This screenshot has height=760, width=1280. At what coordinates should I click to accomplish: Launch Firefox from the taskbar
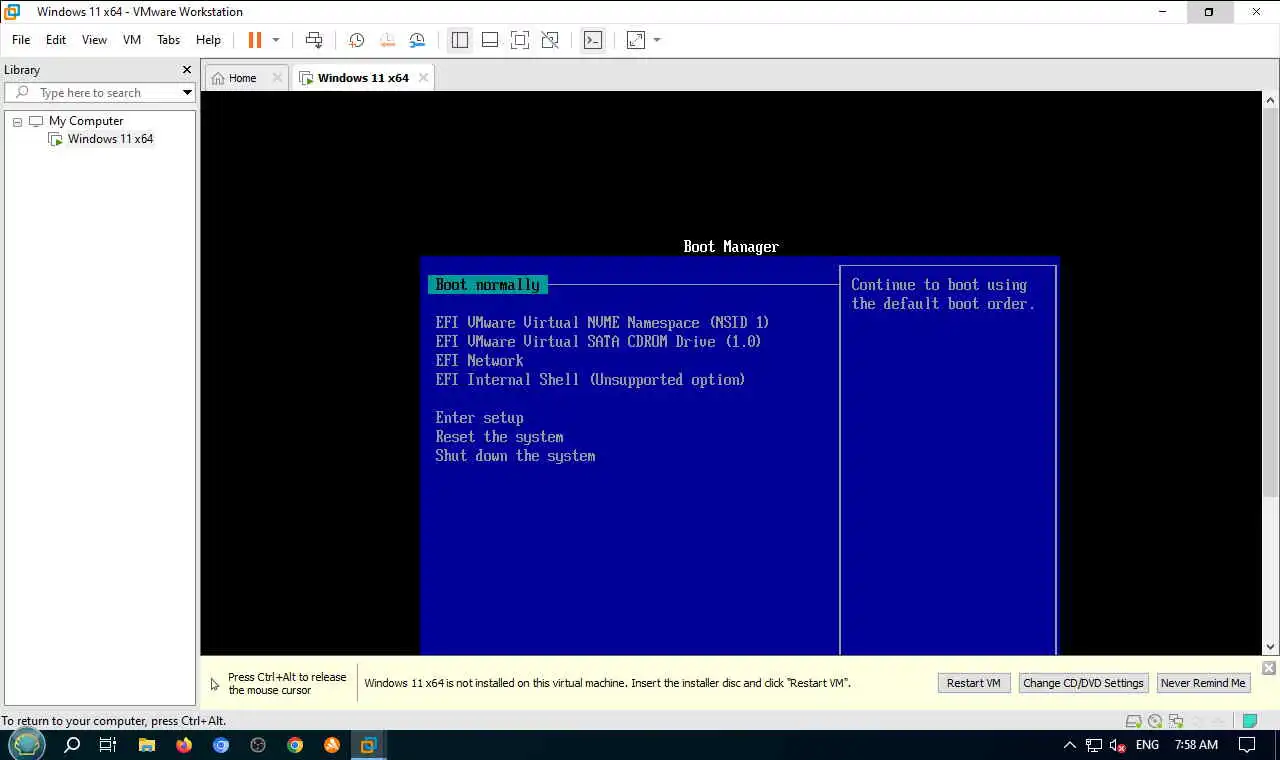point(184,745)
